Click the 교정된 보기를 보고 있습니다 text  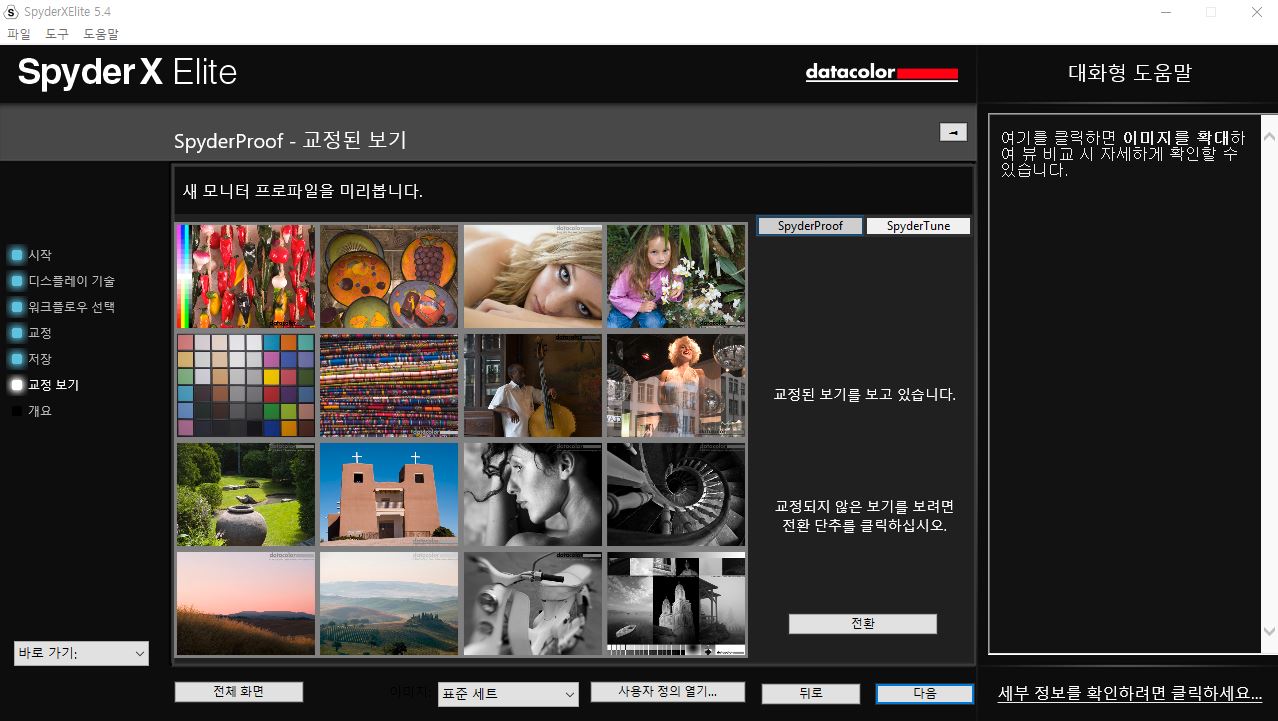pos(865,395)
